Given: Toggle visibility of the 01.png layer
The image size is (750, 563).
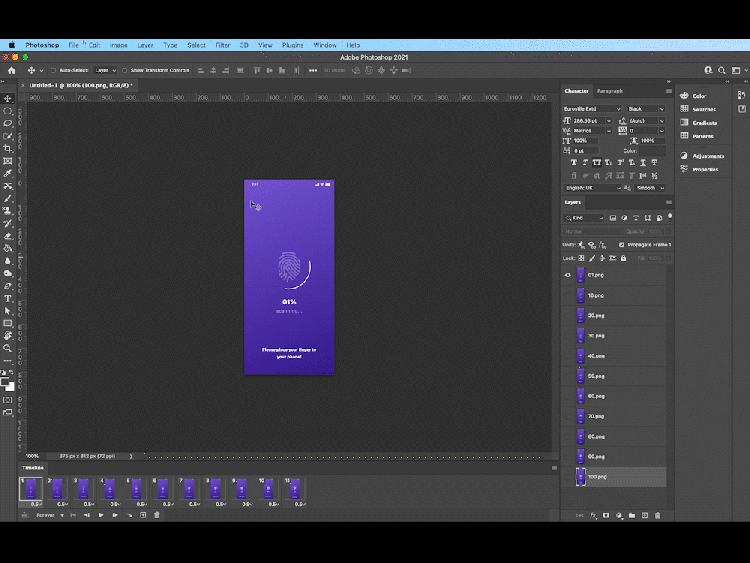Looking at the screenshot, I should 568,275.
